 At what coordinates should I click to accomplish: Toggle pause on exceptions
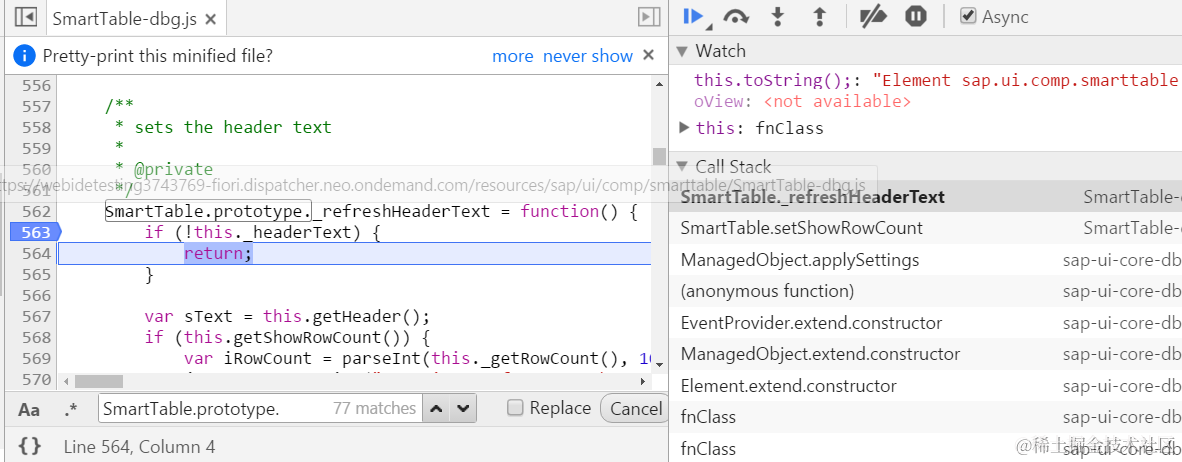pyautogui.click(x=915, y=17)
